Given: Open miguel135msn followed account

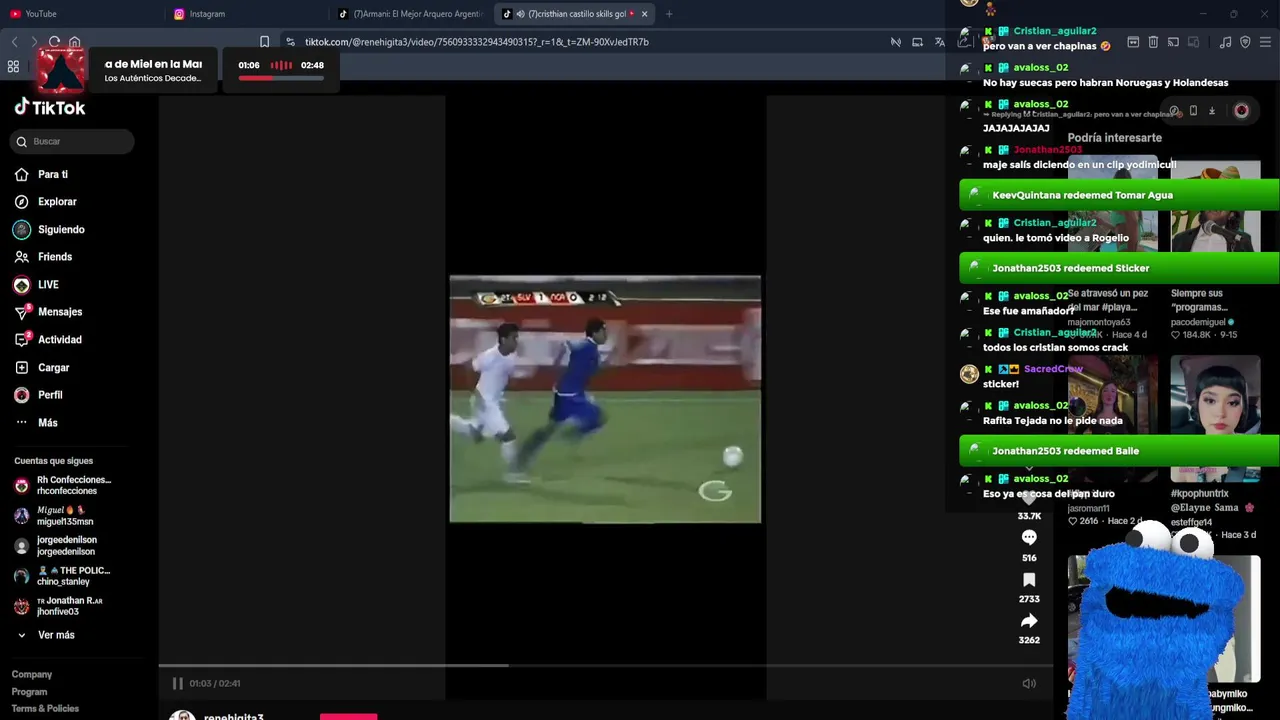Looking at the screenshot, I should coord(54,515).
